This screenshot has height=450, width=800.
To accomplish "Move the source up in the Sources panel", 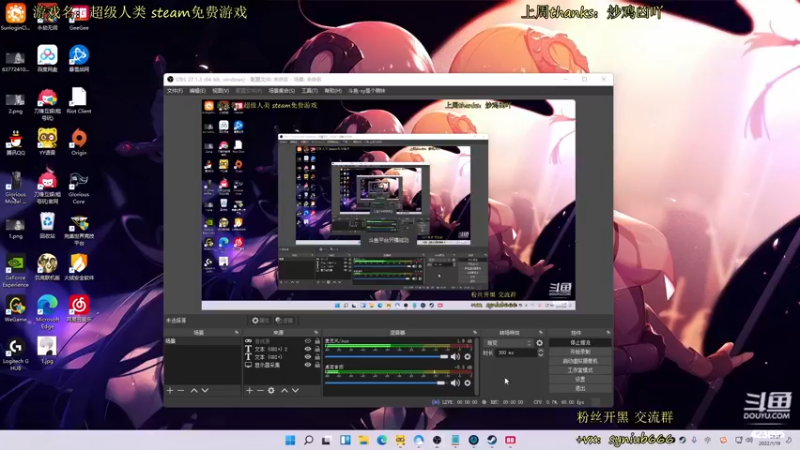I will pos(284,390).
